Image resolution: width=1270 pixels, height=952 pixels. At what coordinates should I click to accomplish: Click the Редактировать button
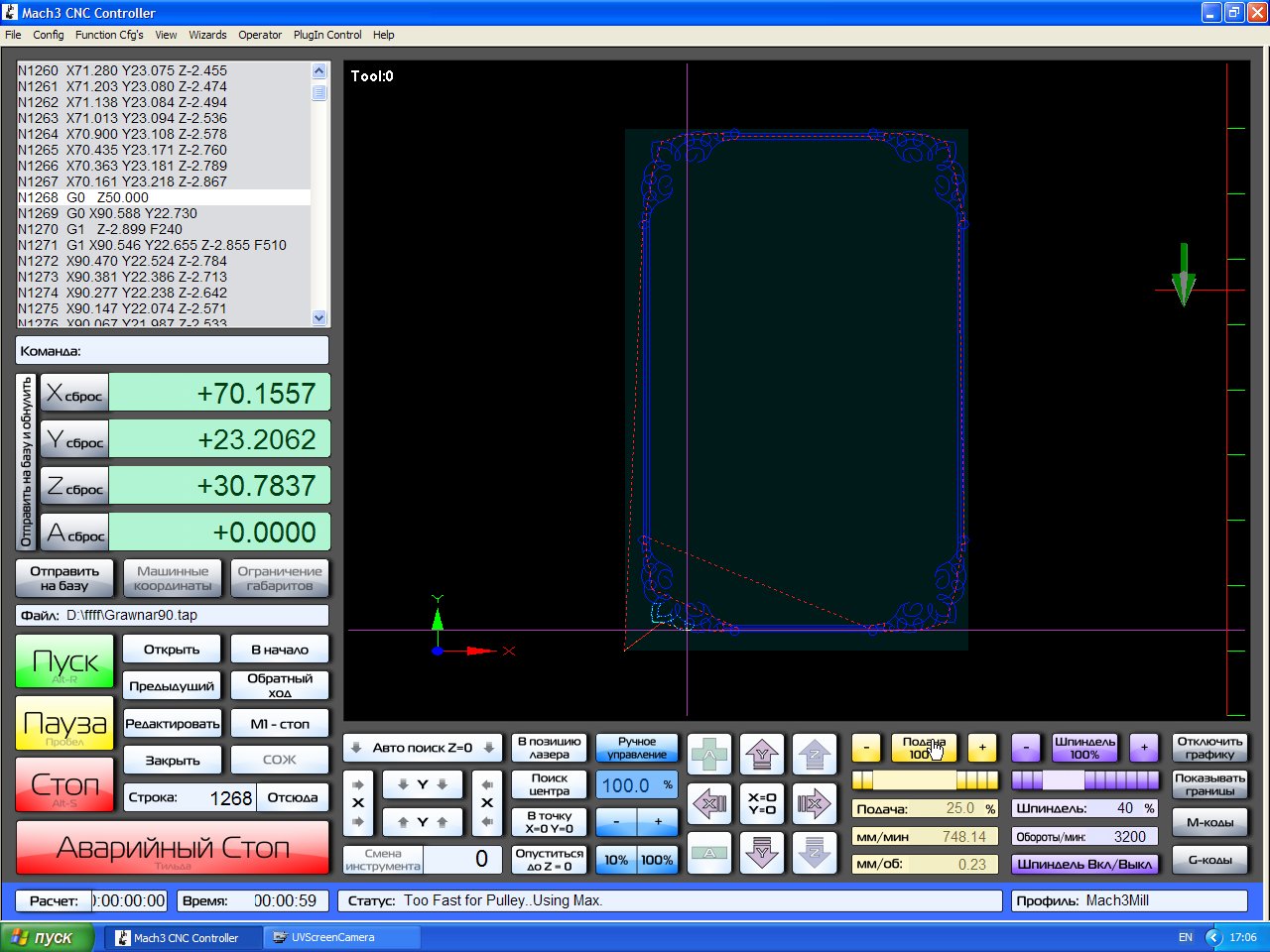(x=172, y=723)
